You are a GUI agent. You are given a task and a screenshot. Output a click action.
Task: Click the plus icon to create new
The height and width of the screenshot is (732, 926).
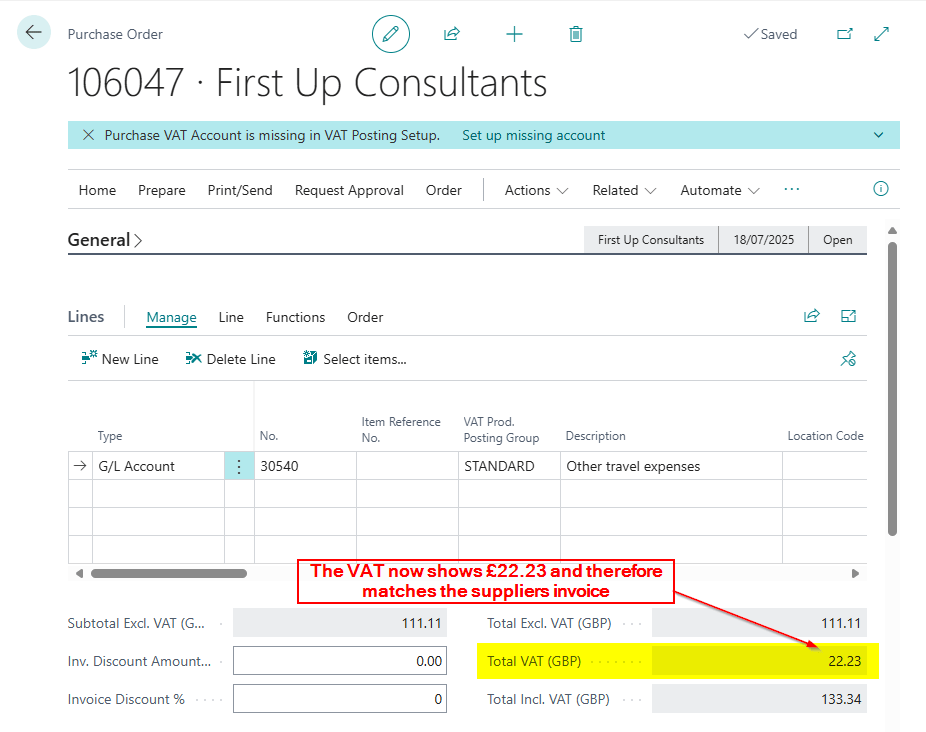click(514, 34)
